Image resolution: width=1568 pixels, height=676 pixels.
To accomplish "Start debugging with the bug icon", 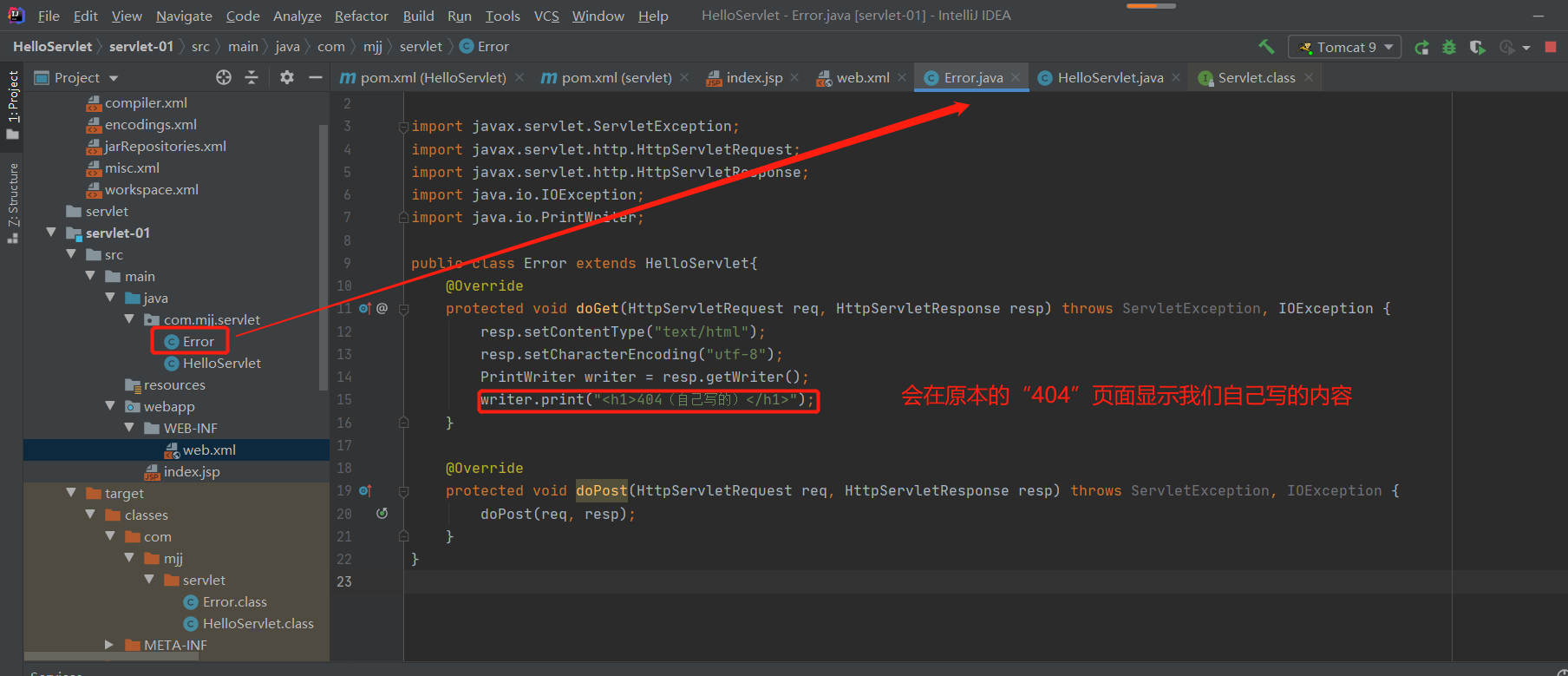I will click(1449, 47).
